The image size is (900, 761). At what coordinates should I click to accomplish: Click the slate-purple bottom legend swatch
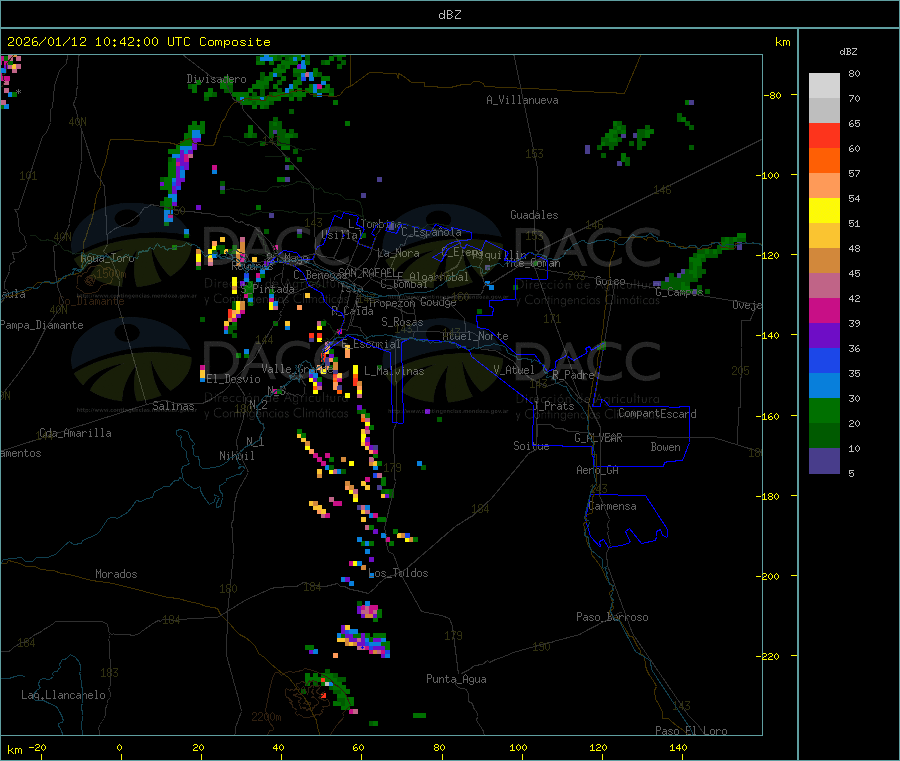(x=824, y=461)
